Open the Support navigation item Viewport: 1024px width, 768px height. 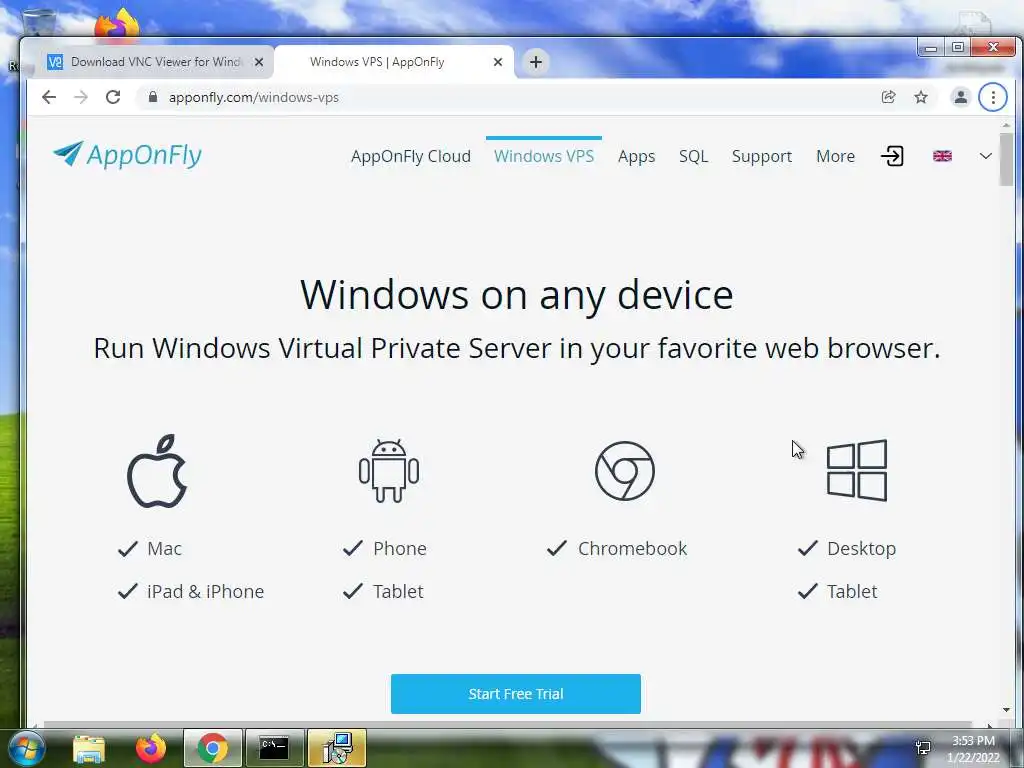[762, 157]
